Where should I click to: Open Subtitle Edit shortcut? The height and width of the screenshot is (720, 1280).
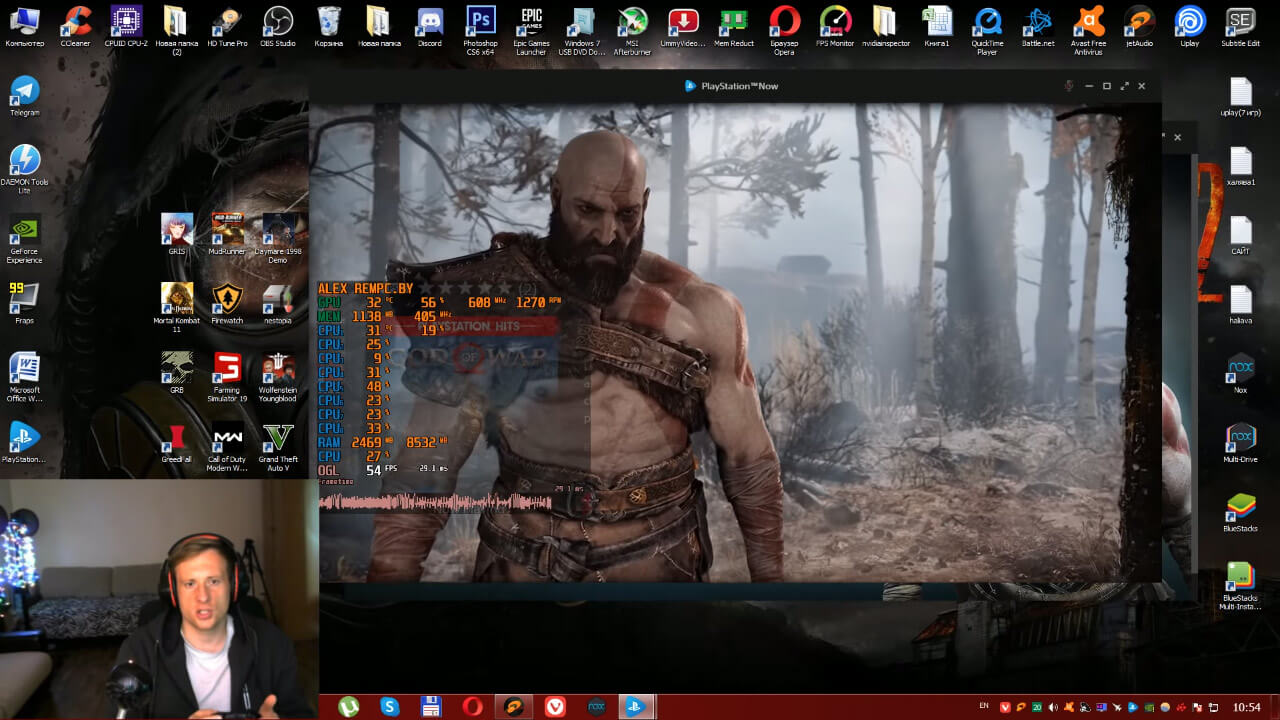[x=1240, y=27]
